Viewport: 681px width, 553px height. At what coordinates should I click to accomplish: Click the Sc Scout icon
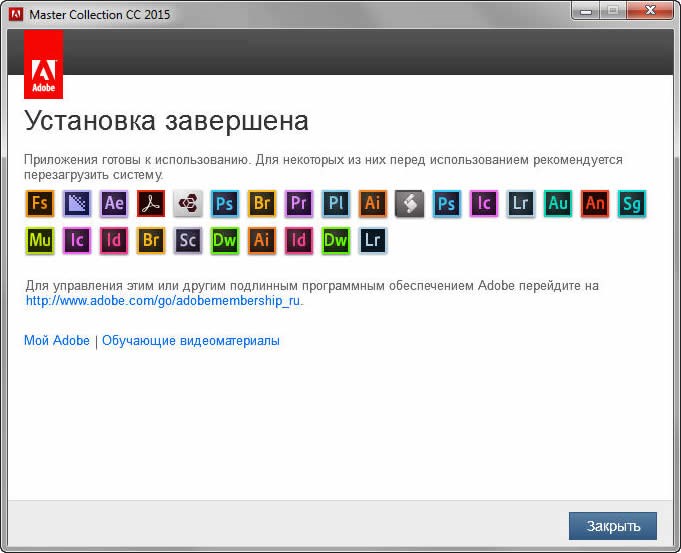pos(188,240)
